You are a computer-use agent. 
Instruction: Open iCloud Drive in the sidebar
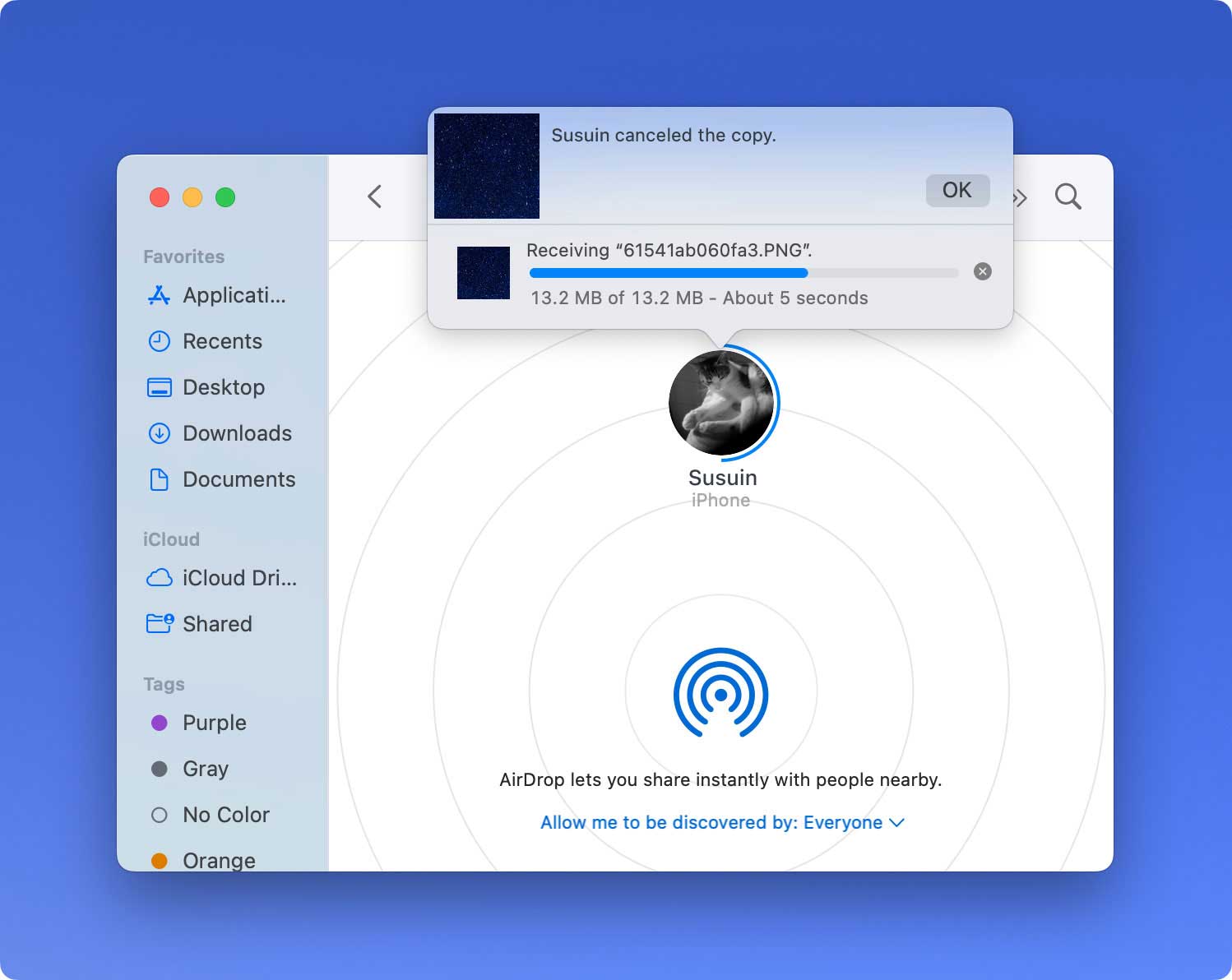[222, 578]
